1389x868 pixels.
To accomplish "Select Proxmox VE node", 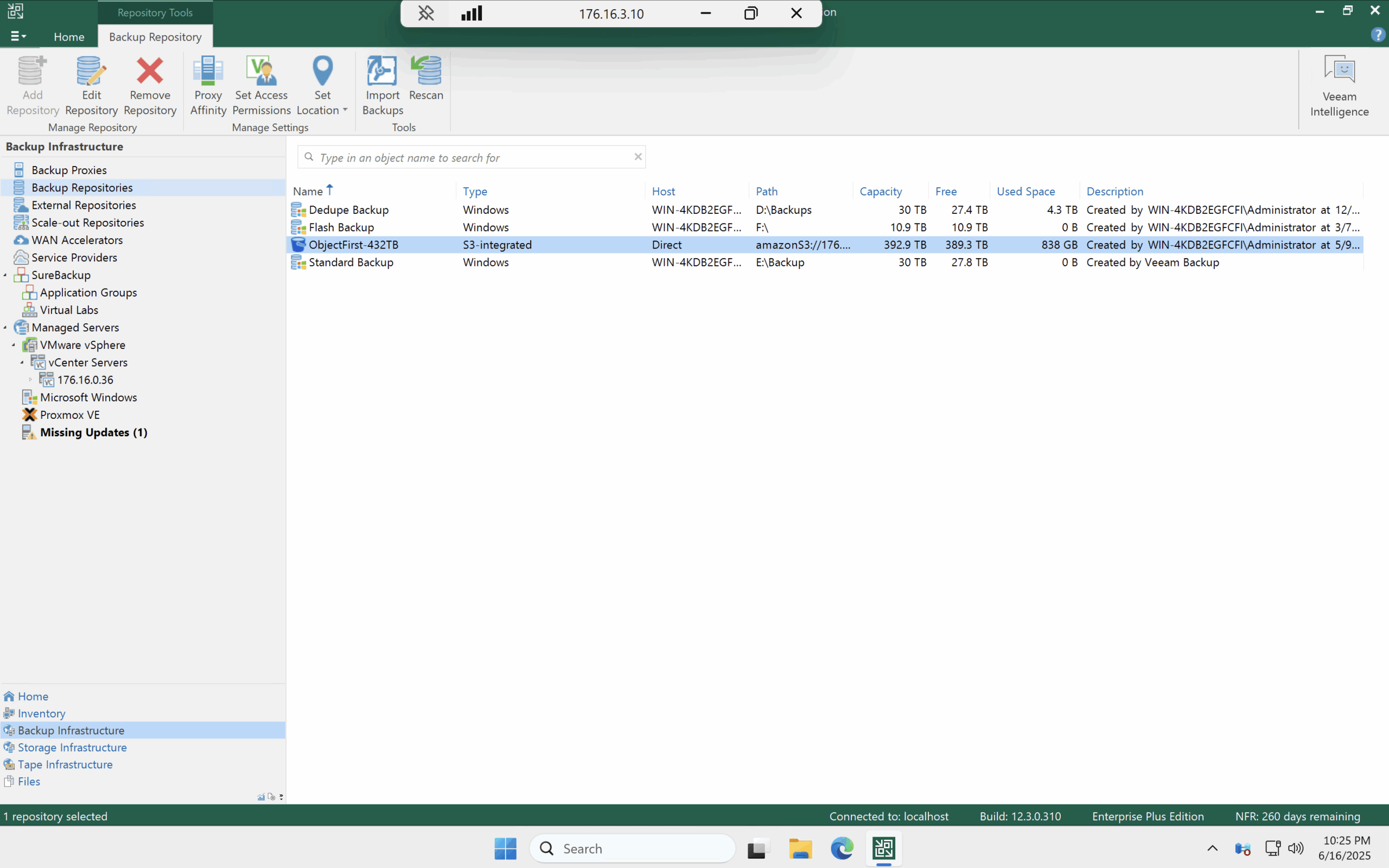I will coord(69,414).
